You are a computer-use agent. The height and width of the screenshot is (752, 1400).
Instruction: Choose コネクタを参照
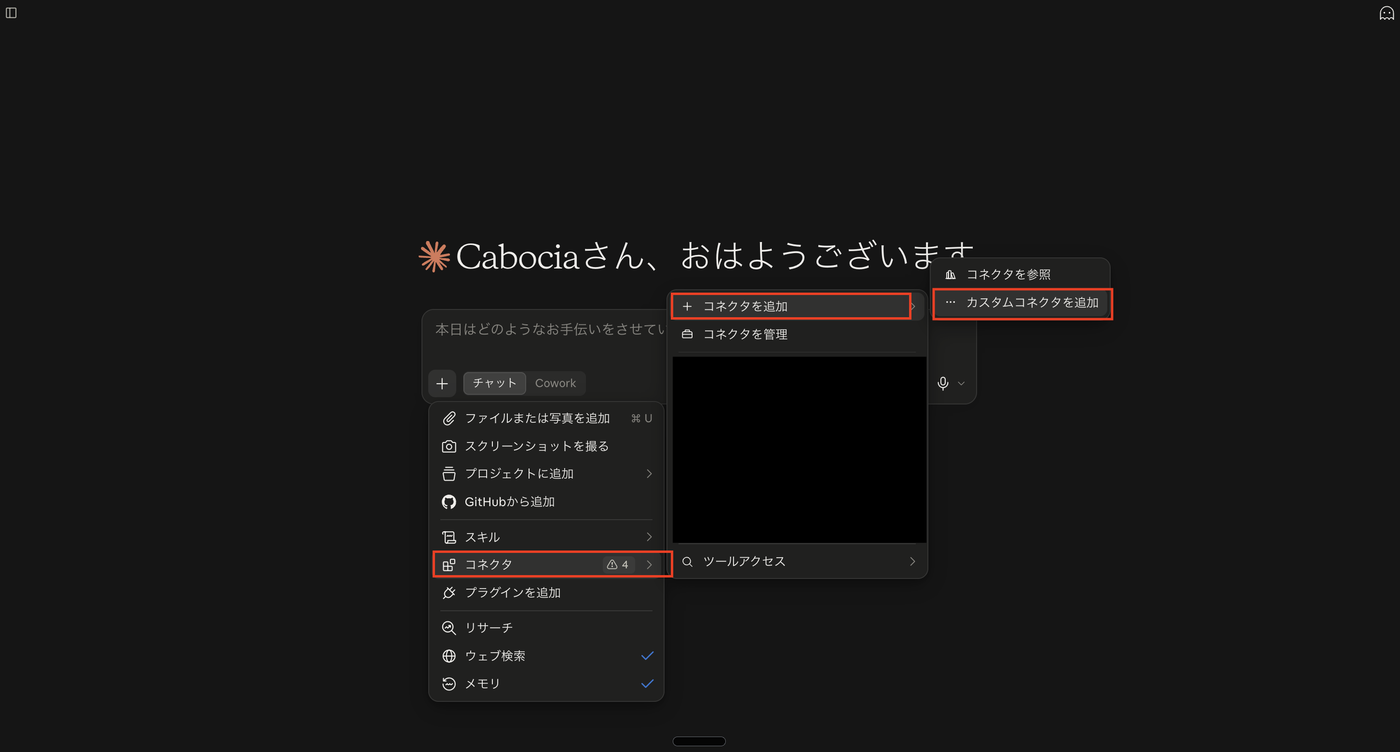coord(1020,274)
